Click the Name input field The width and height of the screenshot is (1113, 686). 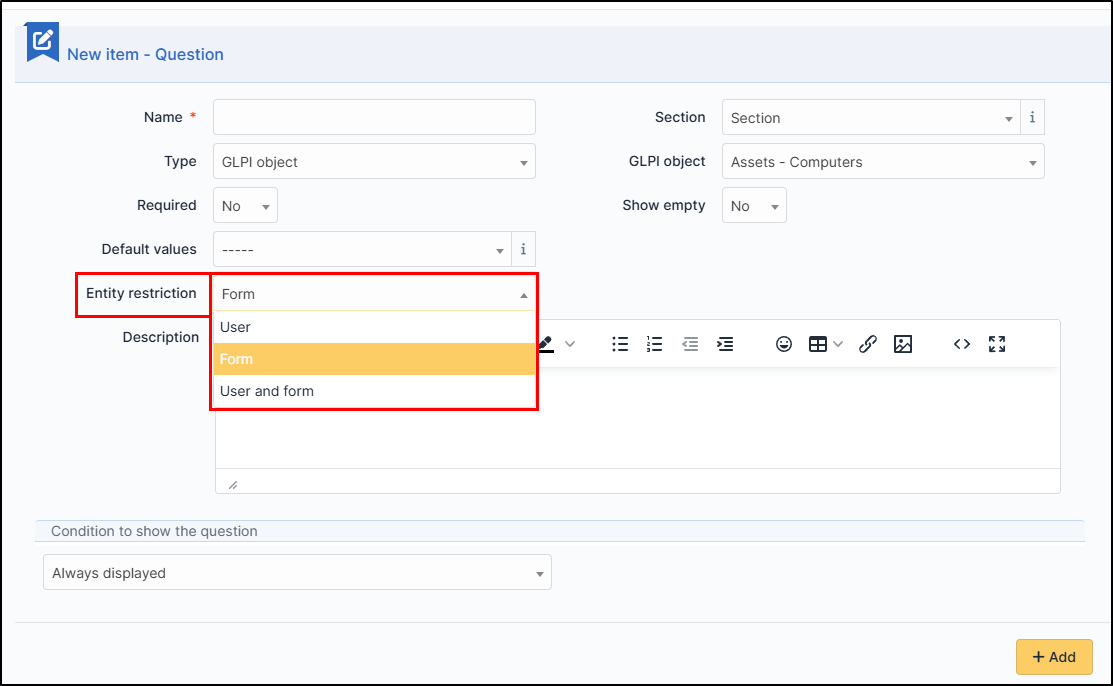click(374, 117)
